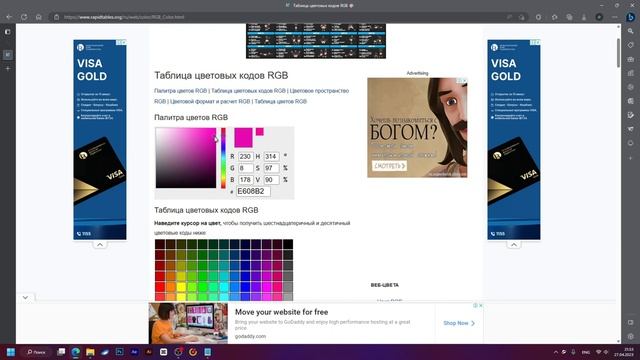This screenshot has width=640, height=360.
Task: Focus the B value field showing 178
Action: click(x=246, y=180)
